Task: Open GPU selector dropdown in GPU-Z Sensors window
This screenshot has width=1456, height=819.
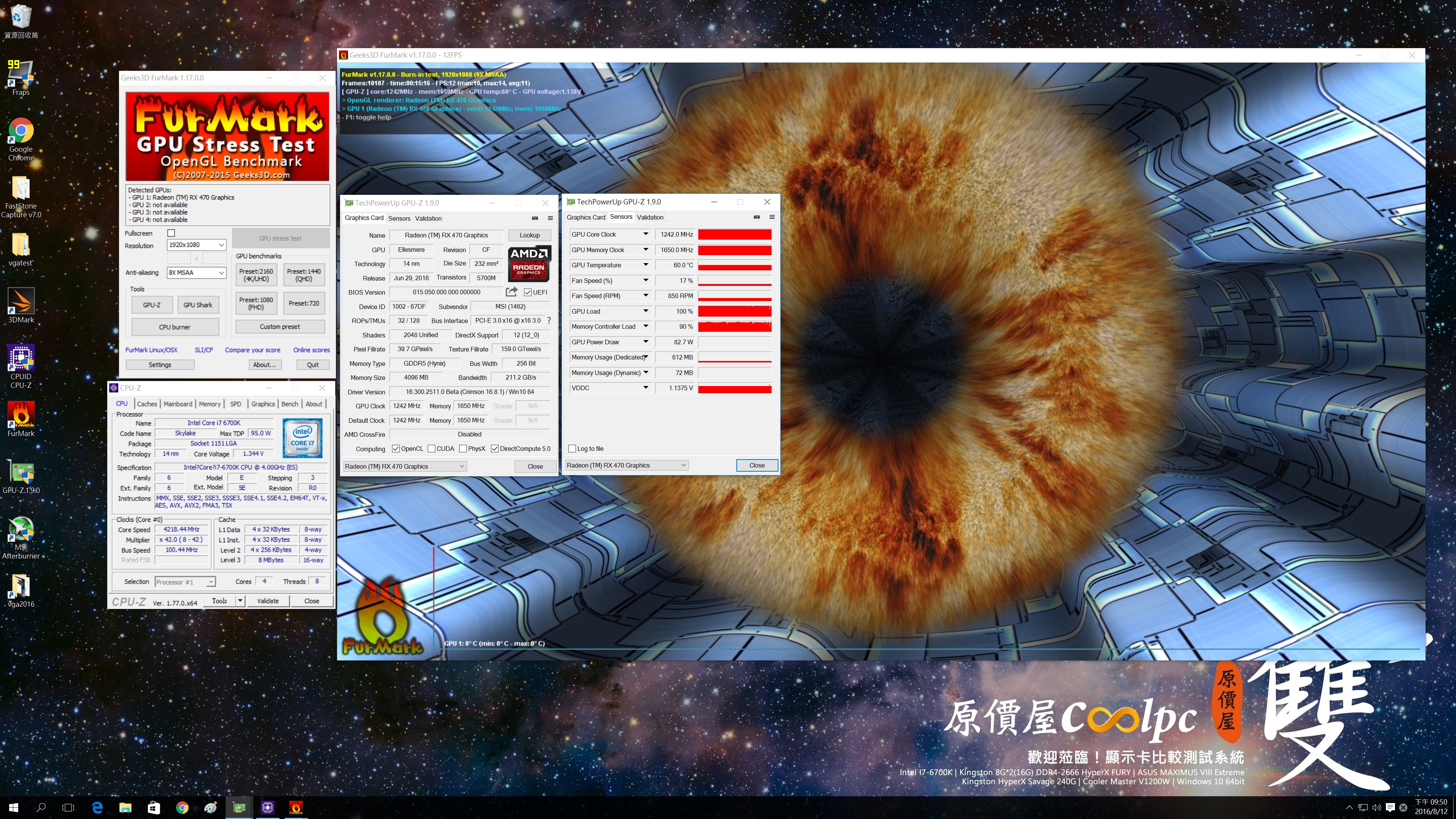Action: (627, 465)
